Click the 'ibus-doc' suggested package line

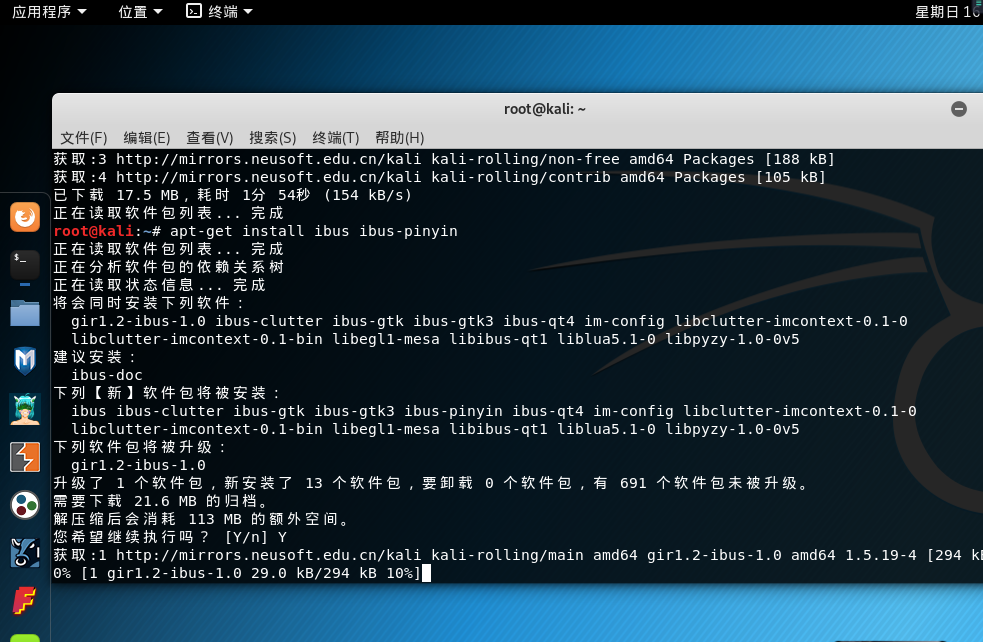point(107,376)
